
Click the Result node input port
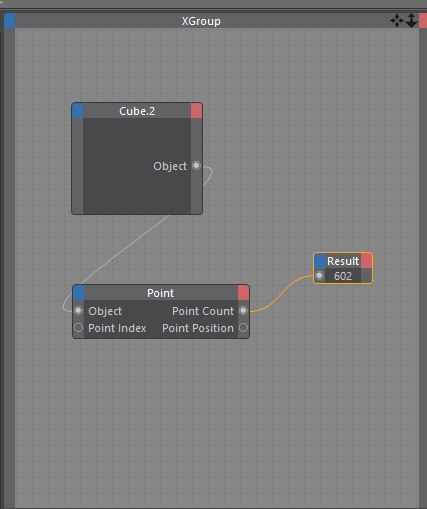(319, 276)
